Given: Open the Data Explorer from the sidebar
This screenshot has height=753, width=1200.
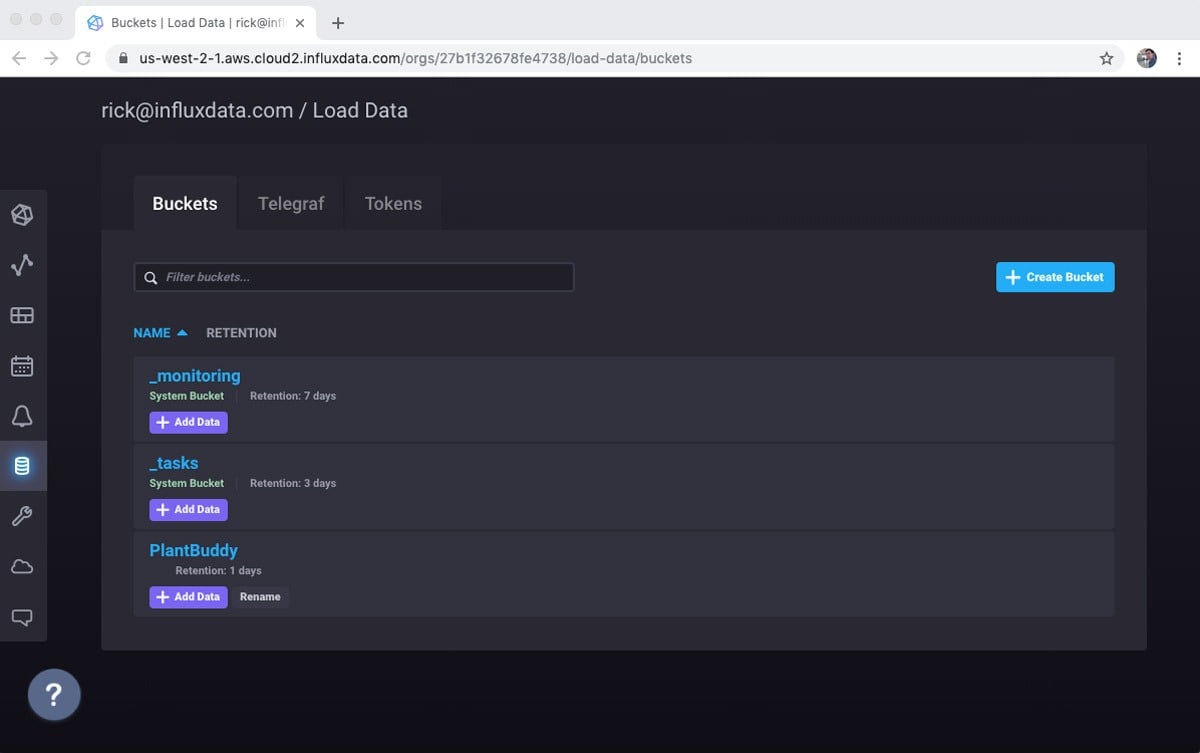Looking at the screenshot, I should (24, 265).
